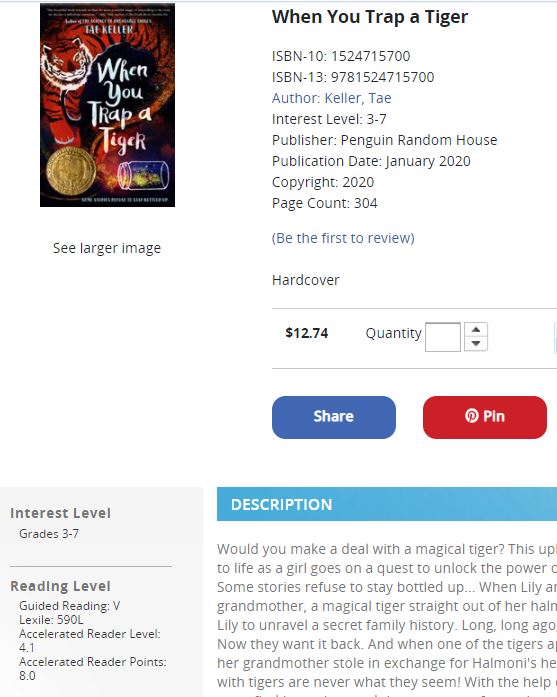The image size is (557, 697).
Task: Click the Reading Level sidebar heading
Action: pyautogui.click(x=60, y=586)
